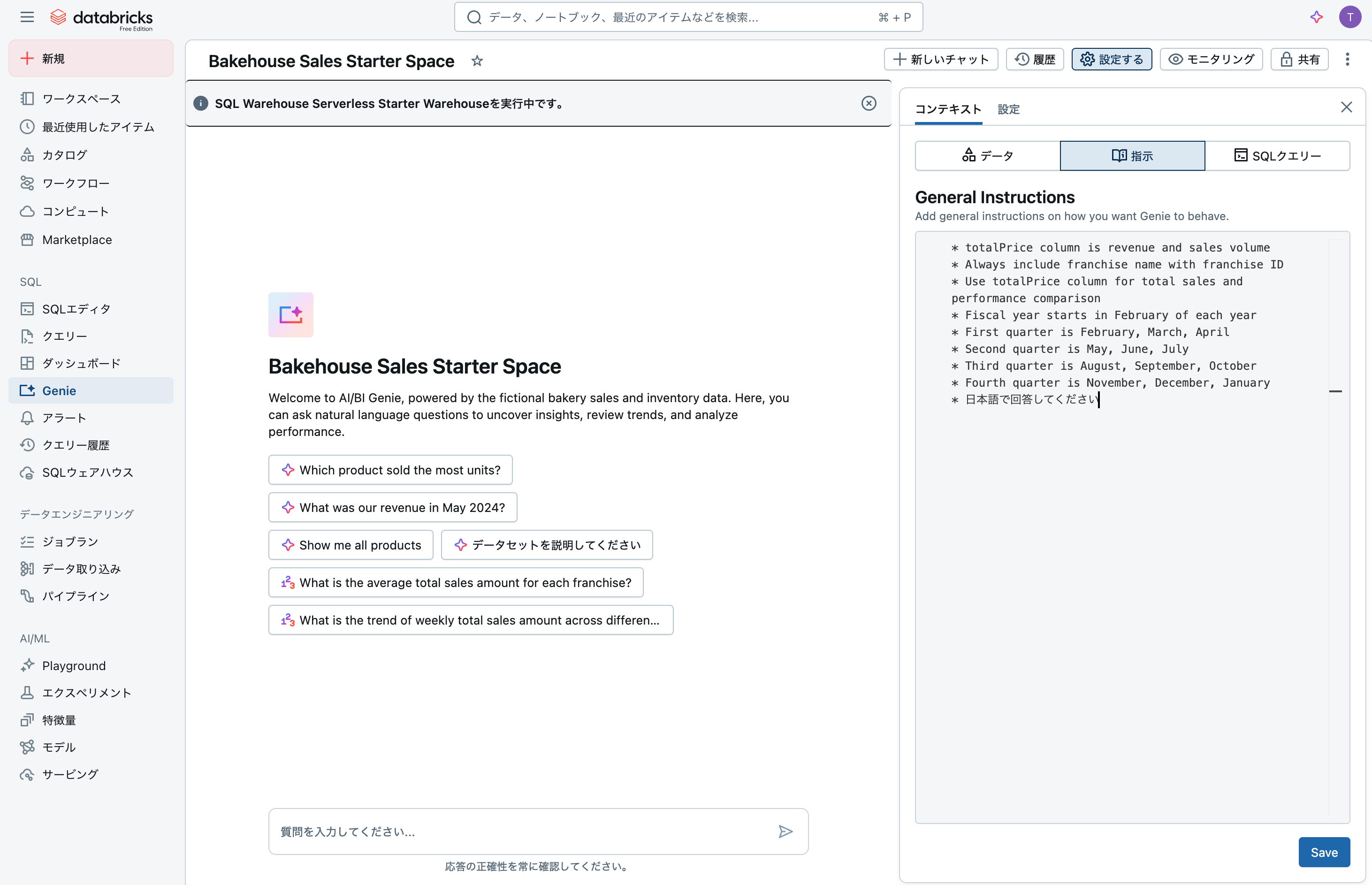Dismiss the SQL Warehouse notification banner

869,103
